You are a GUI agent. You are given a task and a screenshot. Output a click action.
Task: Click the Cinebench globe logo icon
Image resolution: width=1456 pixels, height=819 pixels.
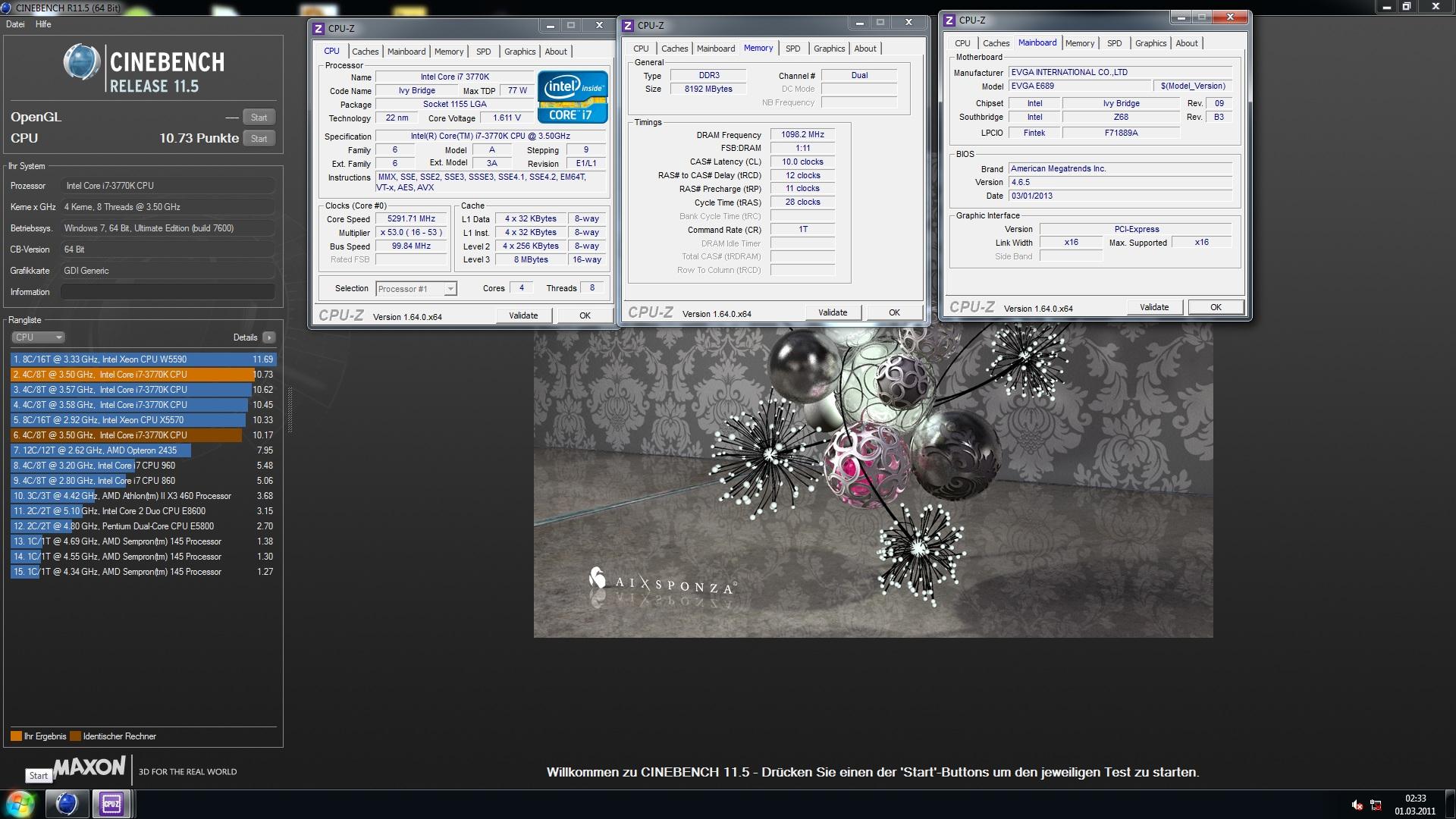[81, 62]
